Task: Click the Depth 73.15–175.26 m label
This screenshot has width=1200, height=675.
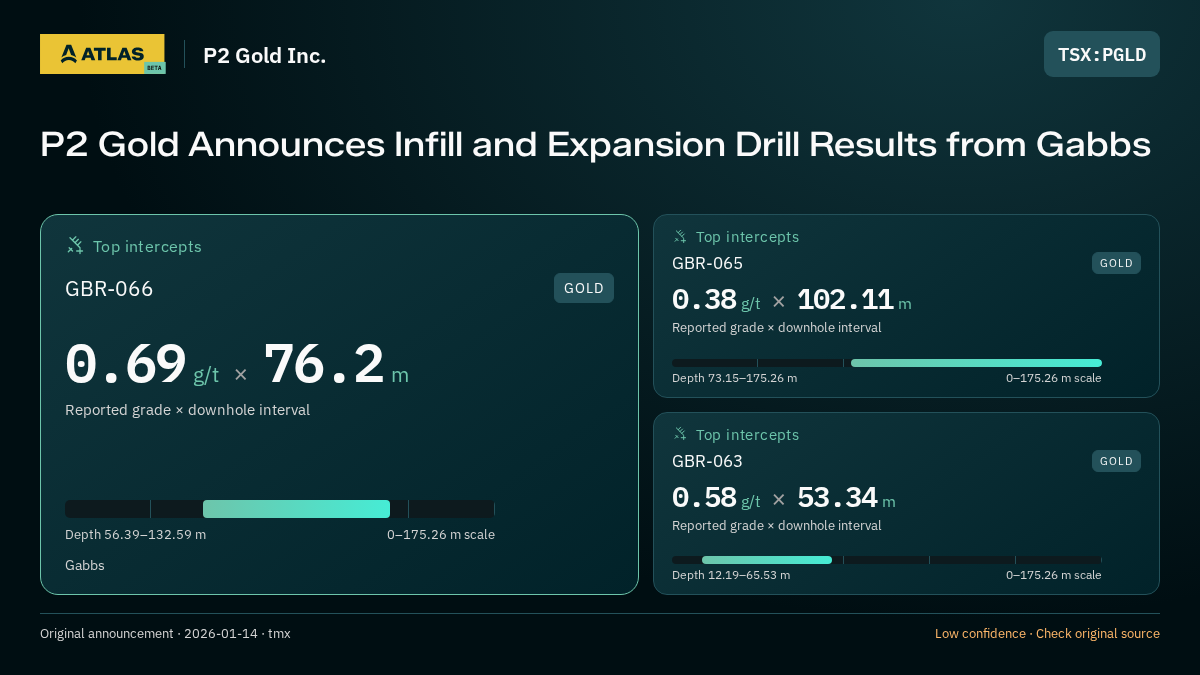Action: click(734, 378)
